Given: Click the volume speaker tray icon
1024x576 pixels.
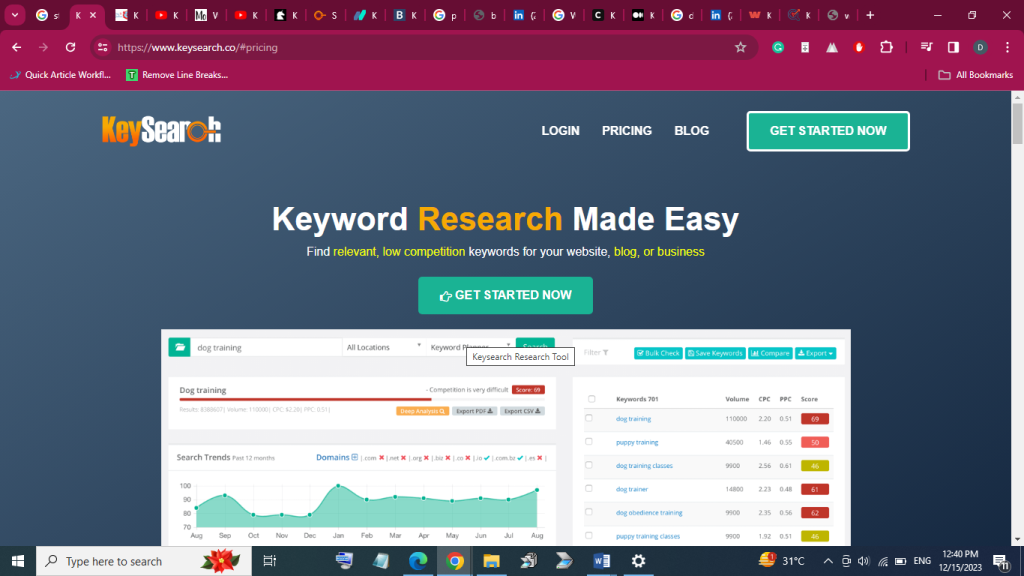Looking at the screenshot, I should [x=863, y=561].
